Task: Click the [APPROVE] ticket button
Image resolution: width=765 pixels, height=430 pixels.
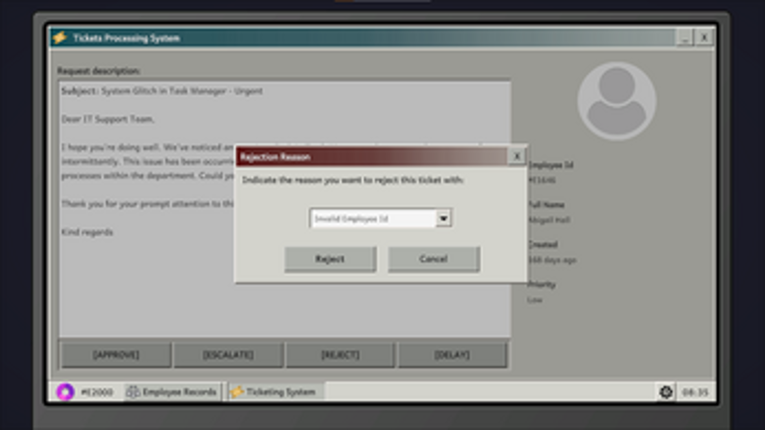Action: tap(116, 355)
